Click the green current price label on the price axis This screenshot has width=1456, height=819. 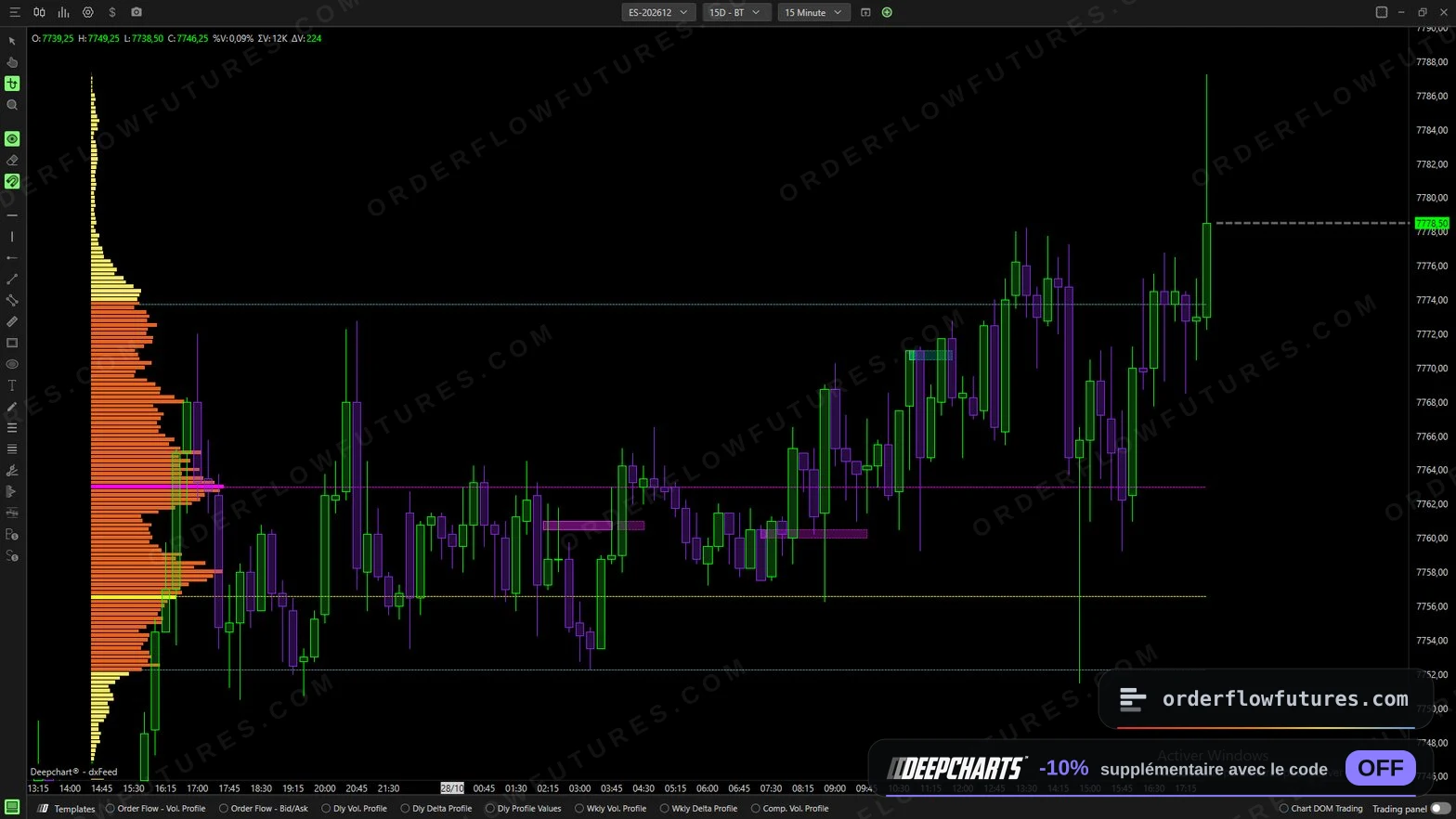(1431, 223)
